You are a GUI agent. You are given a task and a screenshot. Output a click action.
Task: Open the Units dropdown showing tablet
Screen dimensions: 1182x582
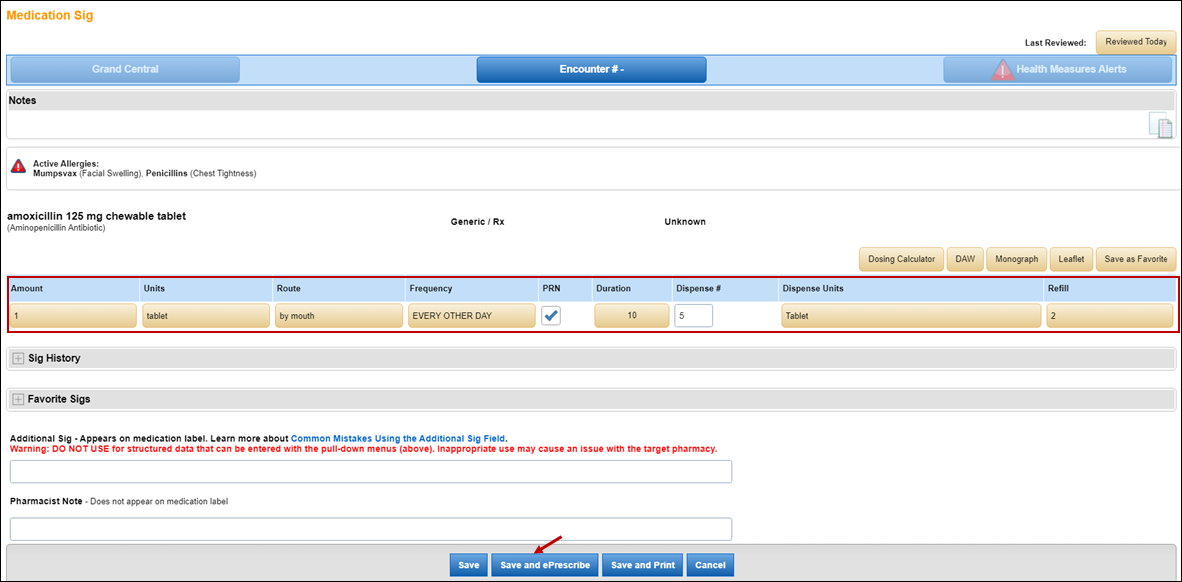[x=205, y=316]
